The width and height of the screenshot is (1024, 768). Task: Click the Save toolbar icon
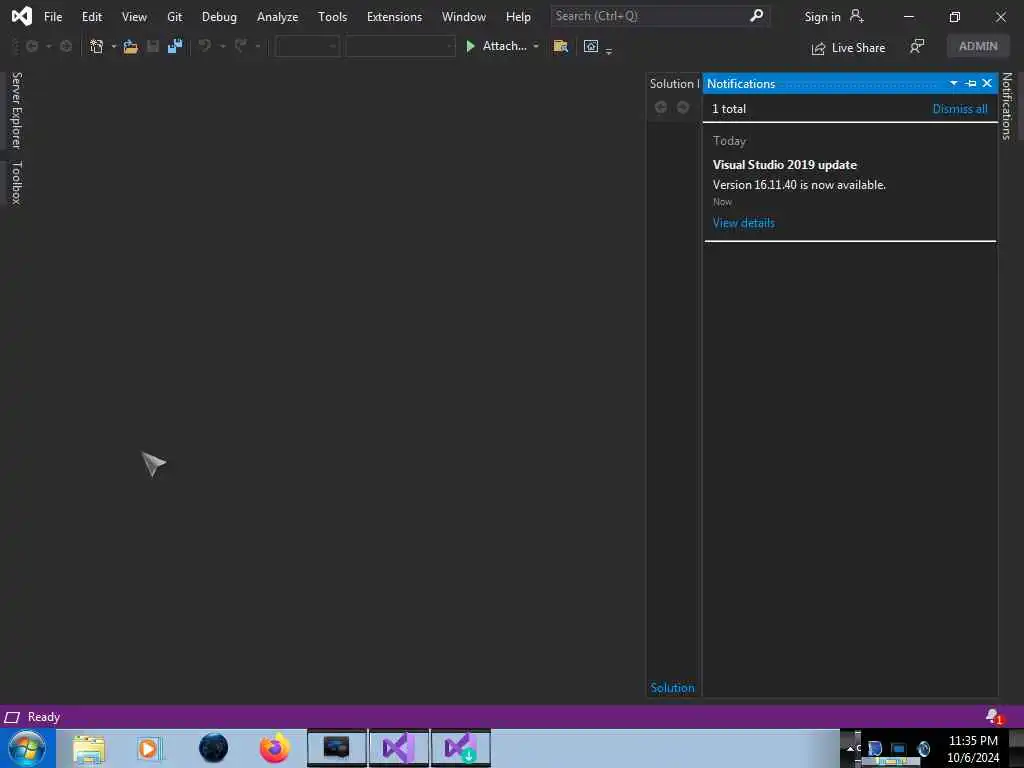click(153, 46)
